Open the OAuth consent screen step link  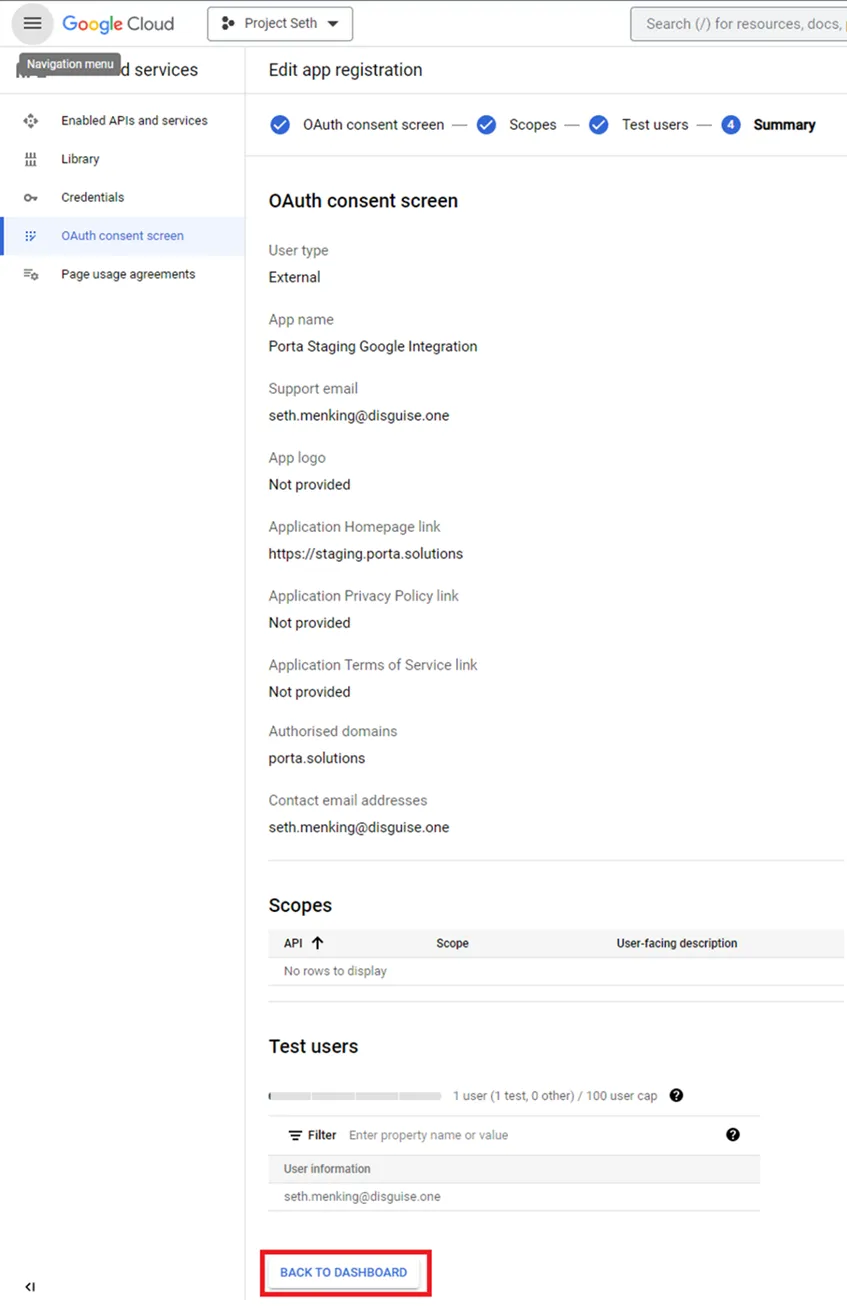(x=374, y=124)
